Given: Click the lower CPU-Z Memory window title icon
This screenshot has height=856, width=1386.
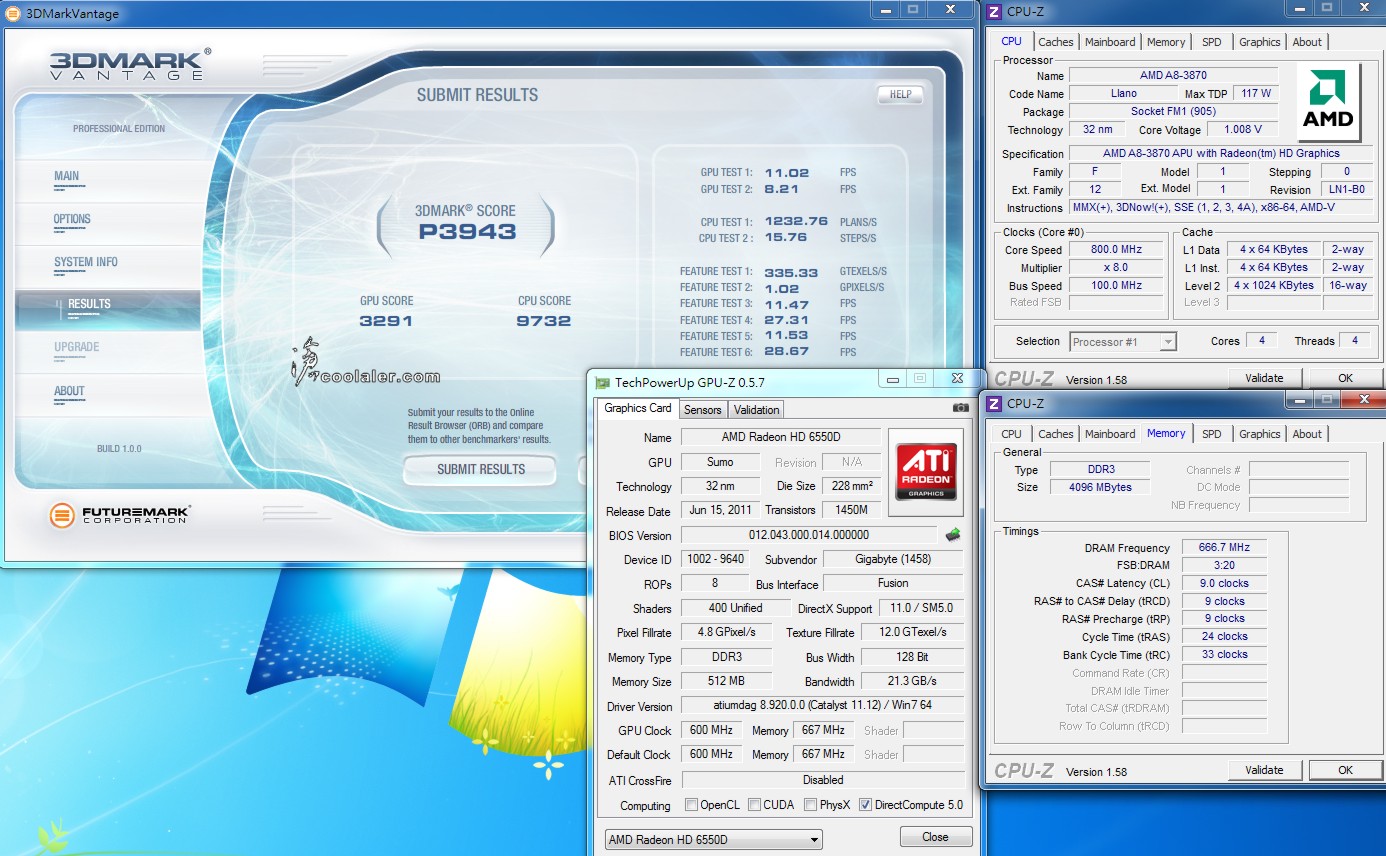Looking at the screenshot, I should click(x=994, y=403).
